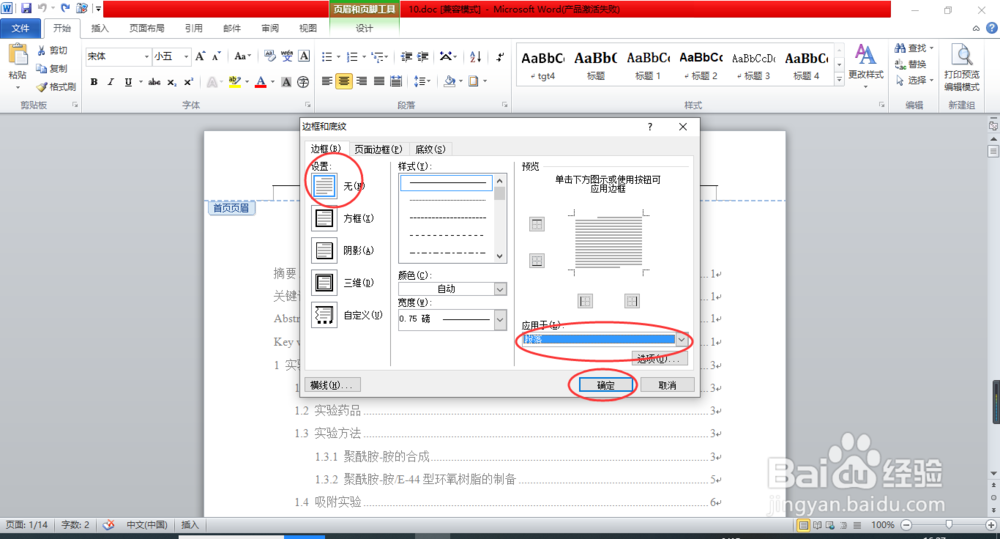Toggle left border button in preview
The image size is (1000, 539).
click(585, 301)
